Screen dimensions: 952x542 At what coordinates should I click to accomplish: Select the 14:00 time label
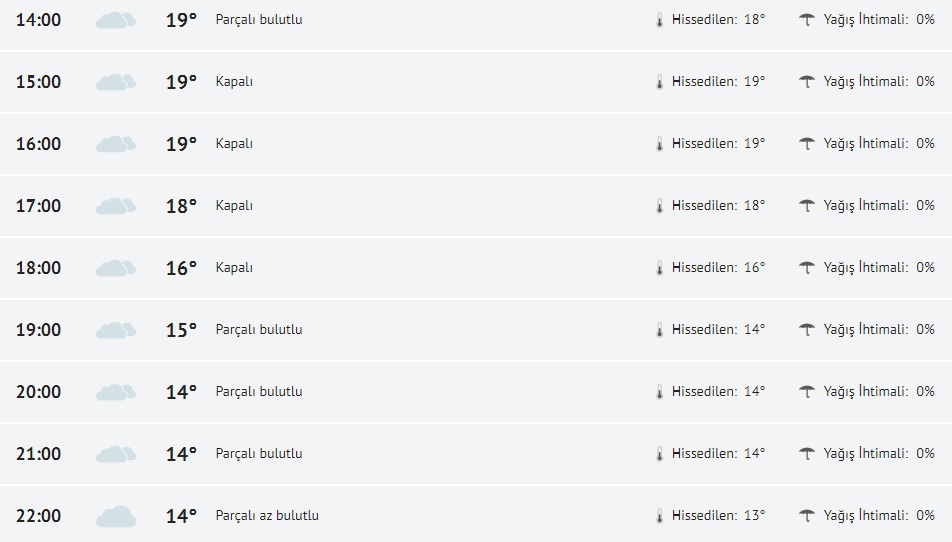[38, 20]
